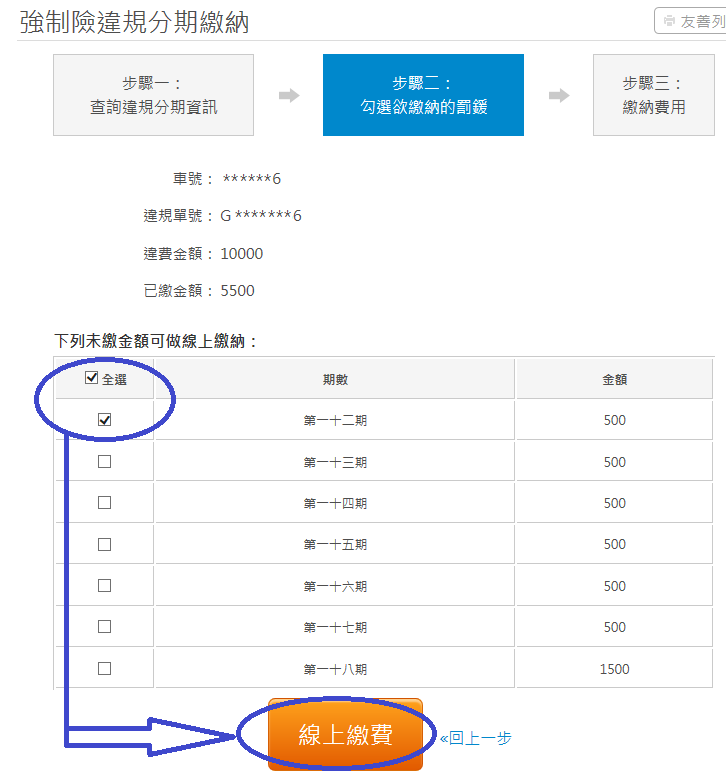
Task: Click the 違規單號 value G*******6
Action: point(260,215)
